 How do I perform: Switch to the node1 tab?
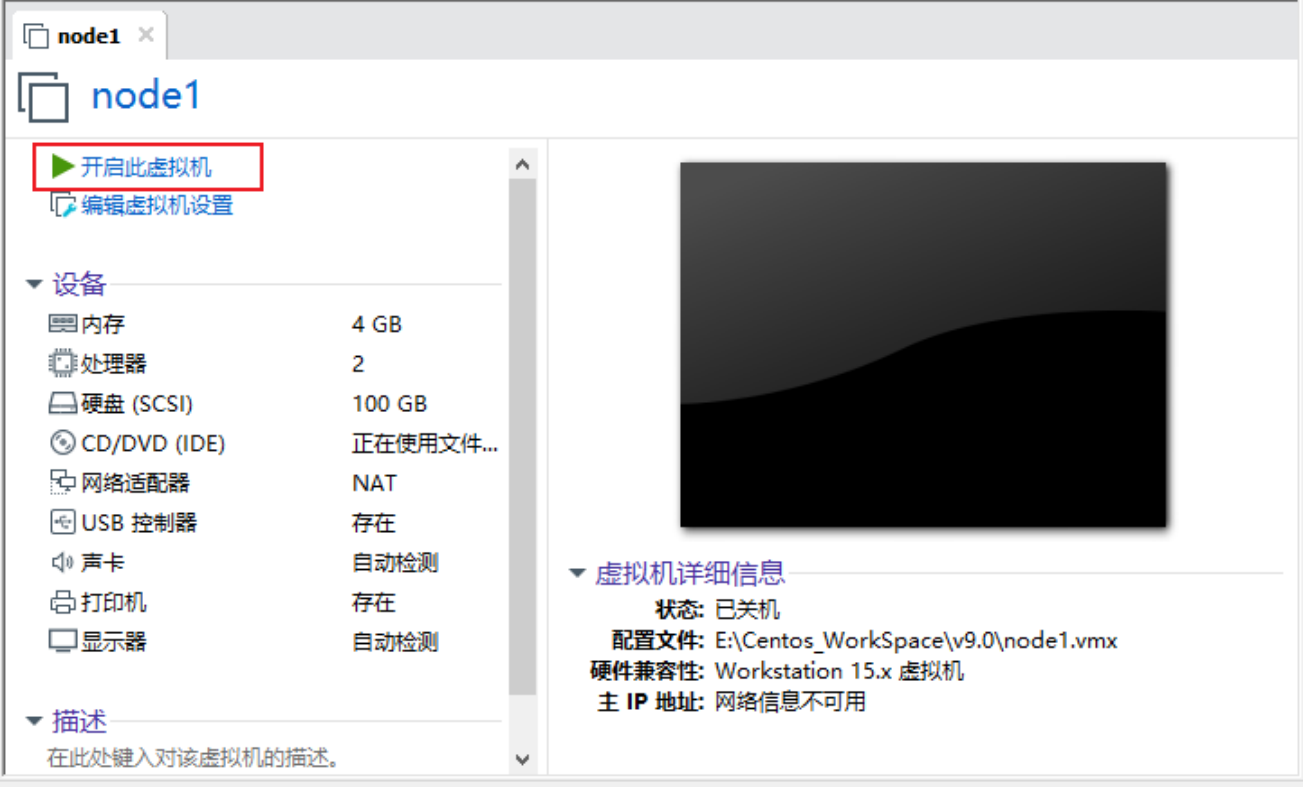pyautogui.click(x=88, y=36)
